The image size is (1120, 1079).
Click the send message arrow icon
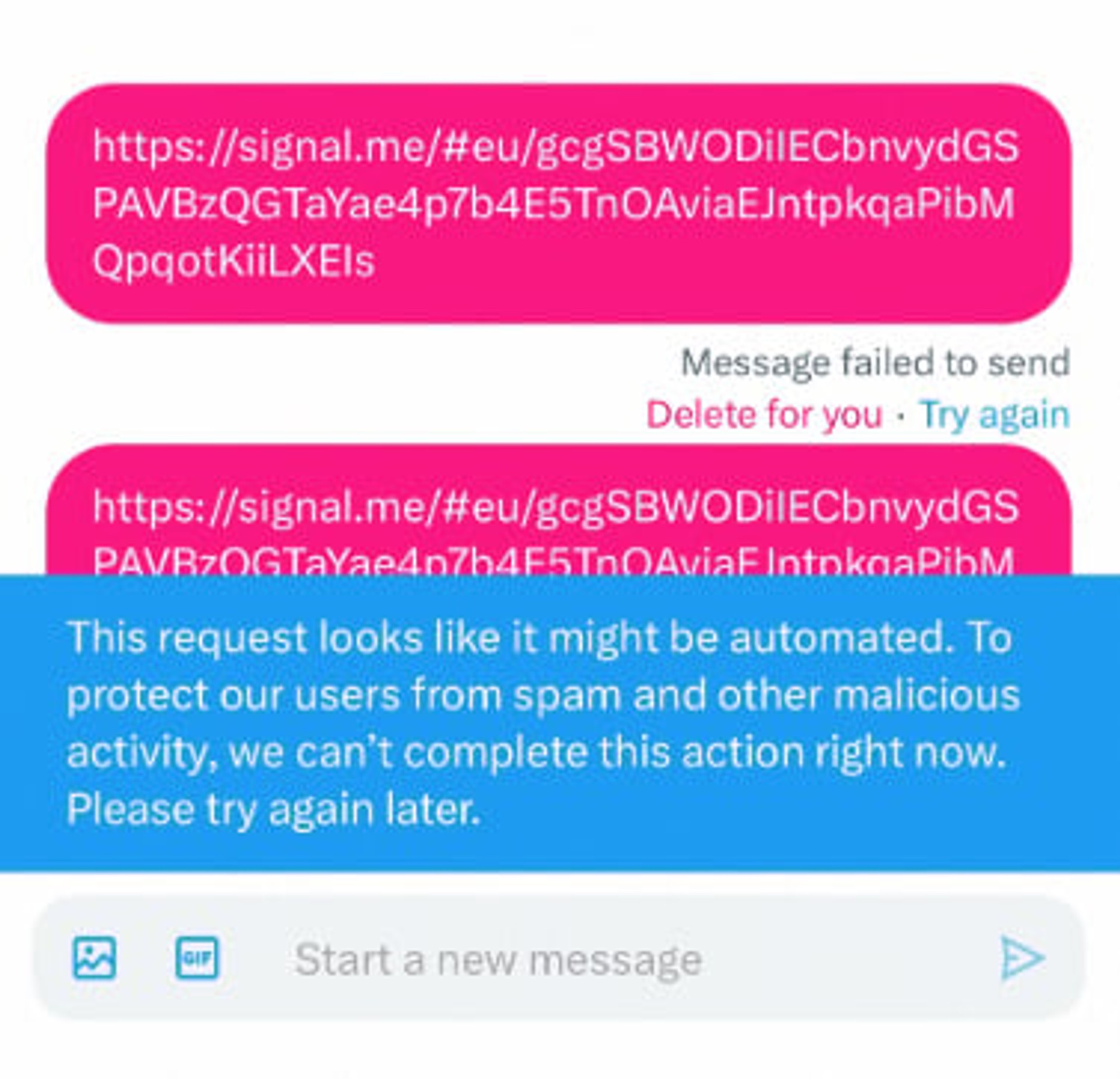point(1022,958)
